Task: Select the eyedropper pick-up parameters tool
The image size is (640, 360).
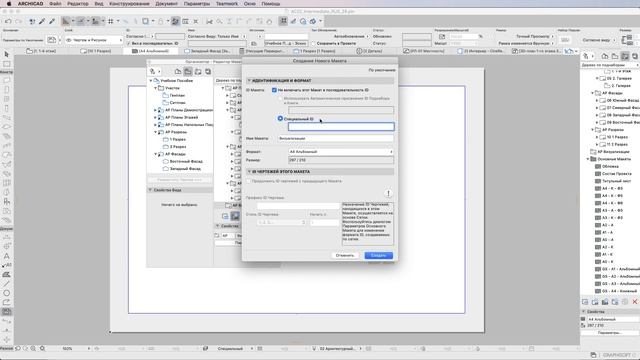Action: pyautogui.click(x=42, y=21)
